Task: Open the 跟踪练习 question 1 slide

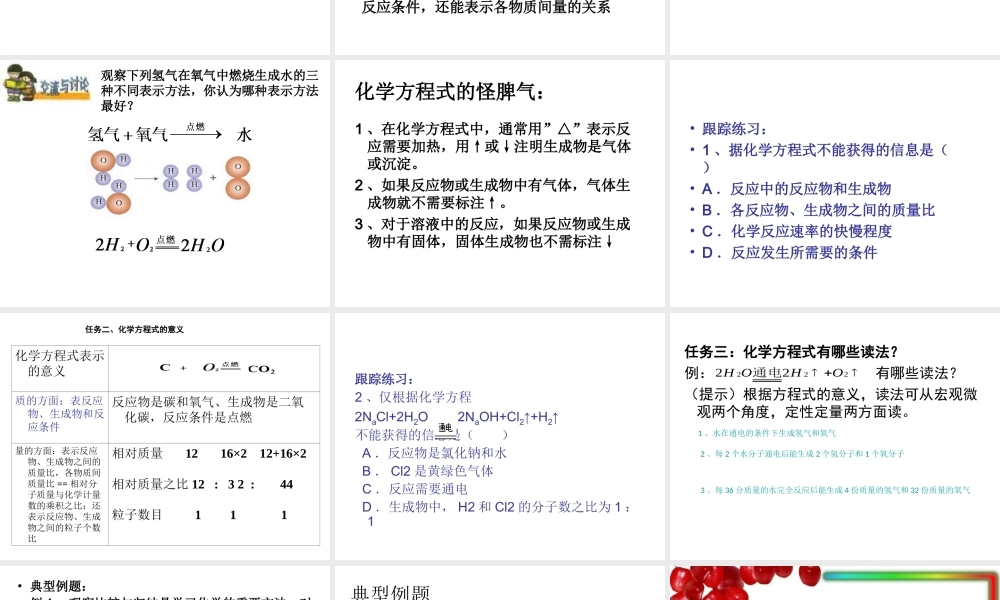Action: [x=835, y=183]
